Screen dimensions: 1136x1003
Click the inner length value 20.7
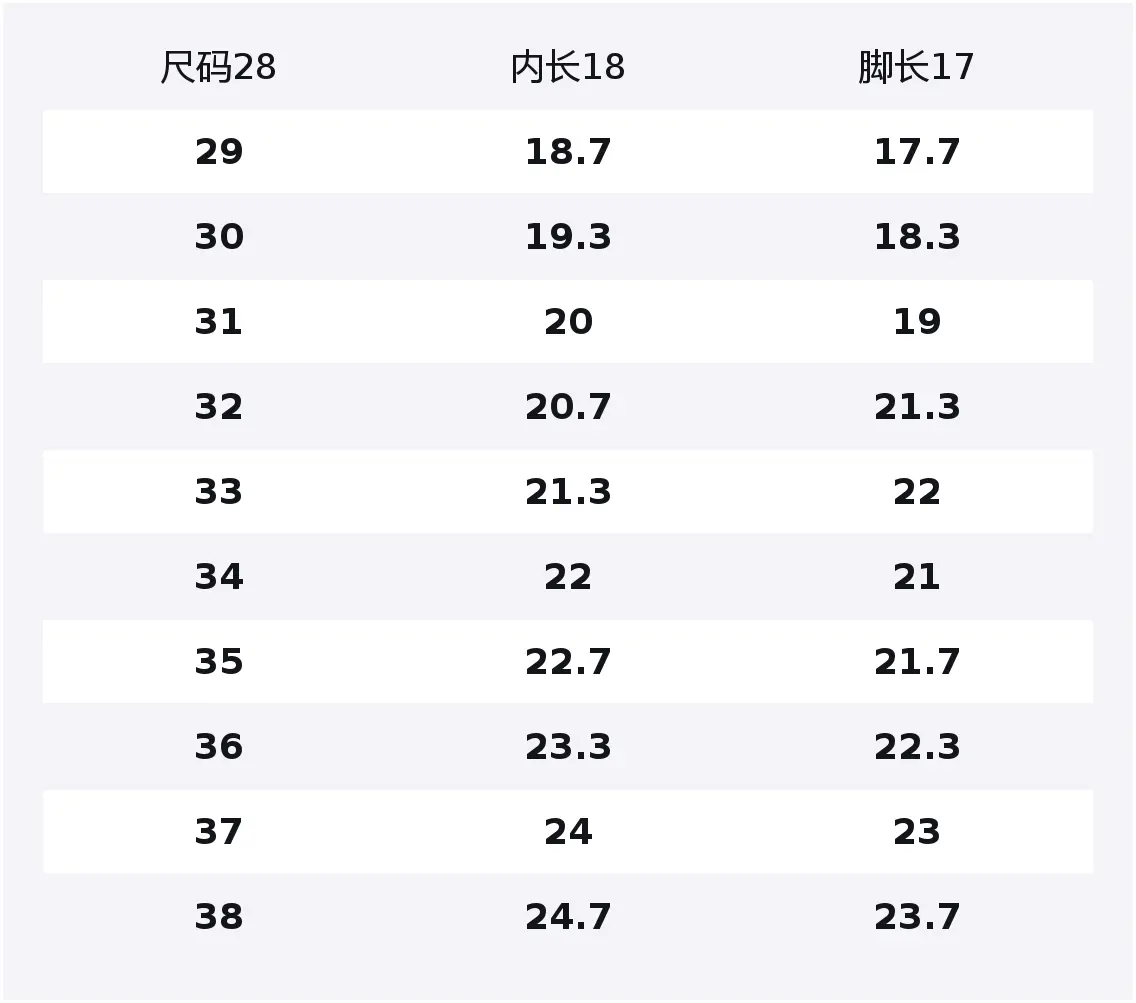coord(568,407)
